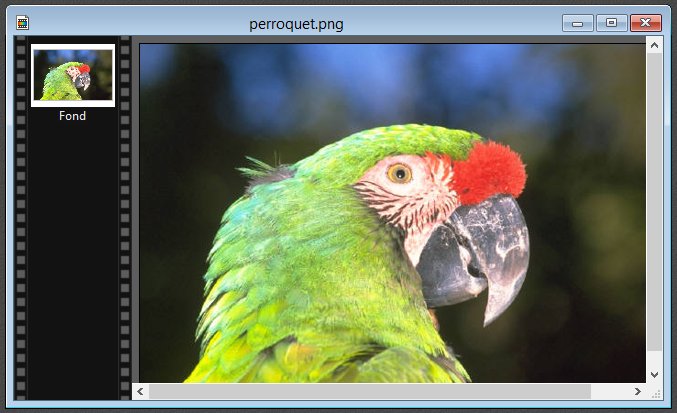The height and width of the screenshot is (413, 677).
Task: Maximize the perroquet.png window
Action: click(611, 23)
